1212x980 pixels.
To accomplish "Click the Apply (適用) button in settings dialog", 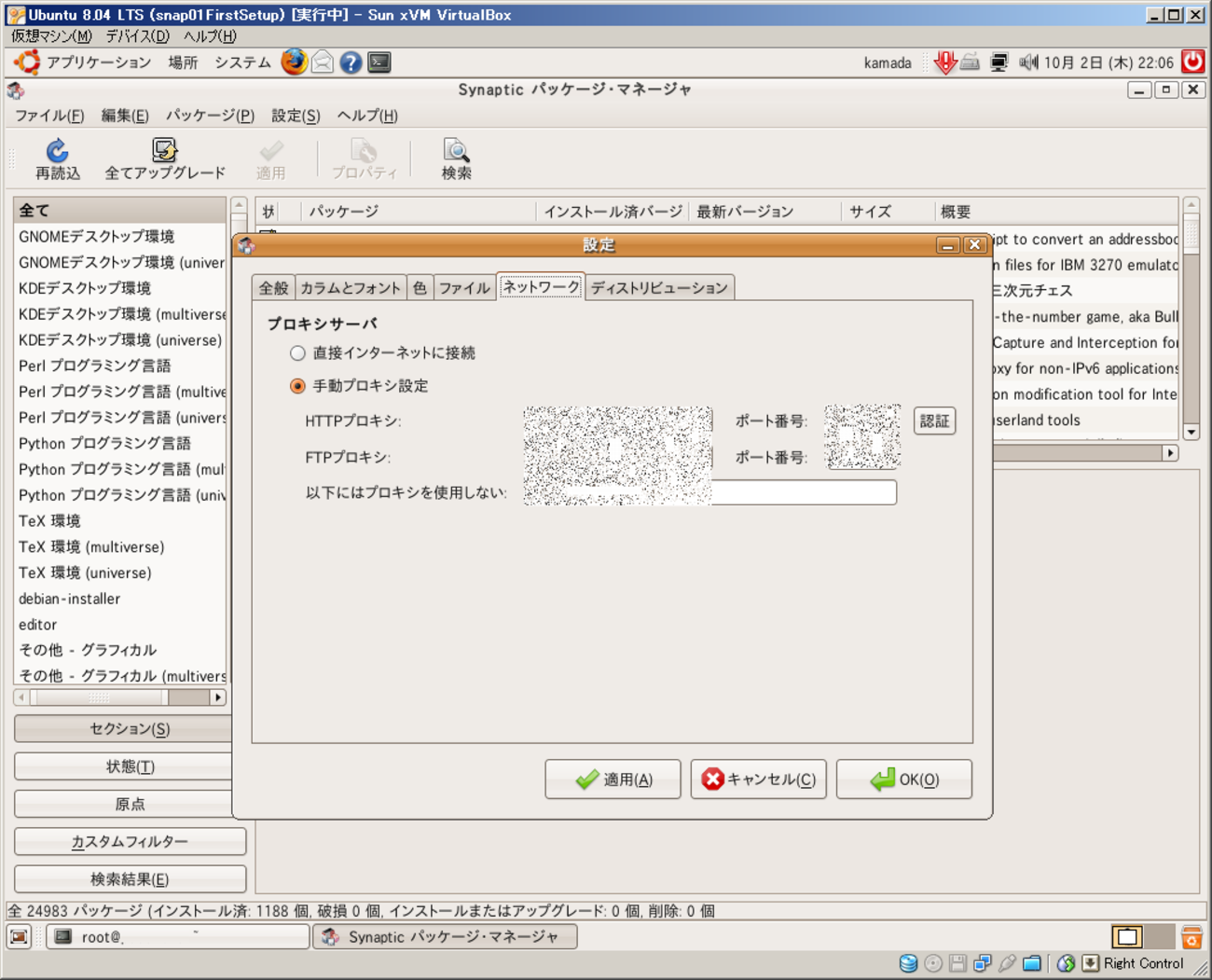I will click(613, 780).
